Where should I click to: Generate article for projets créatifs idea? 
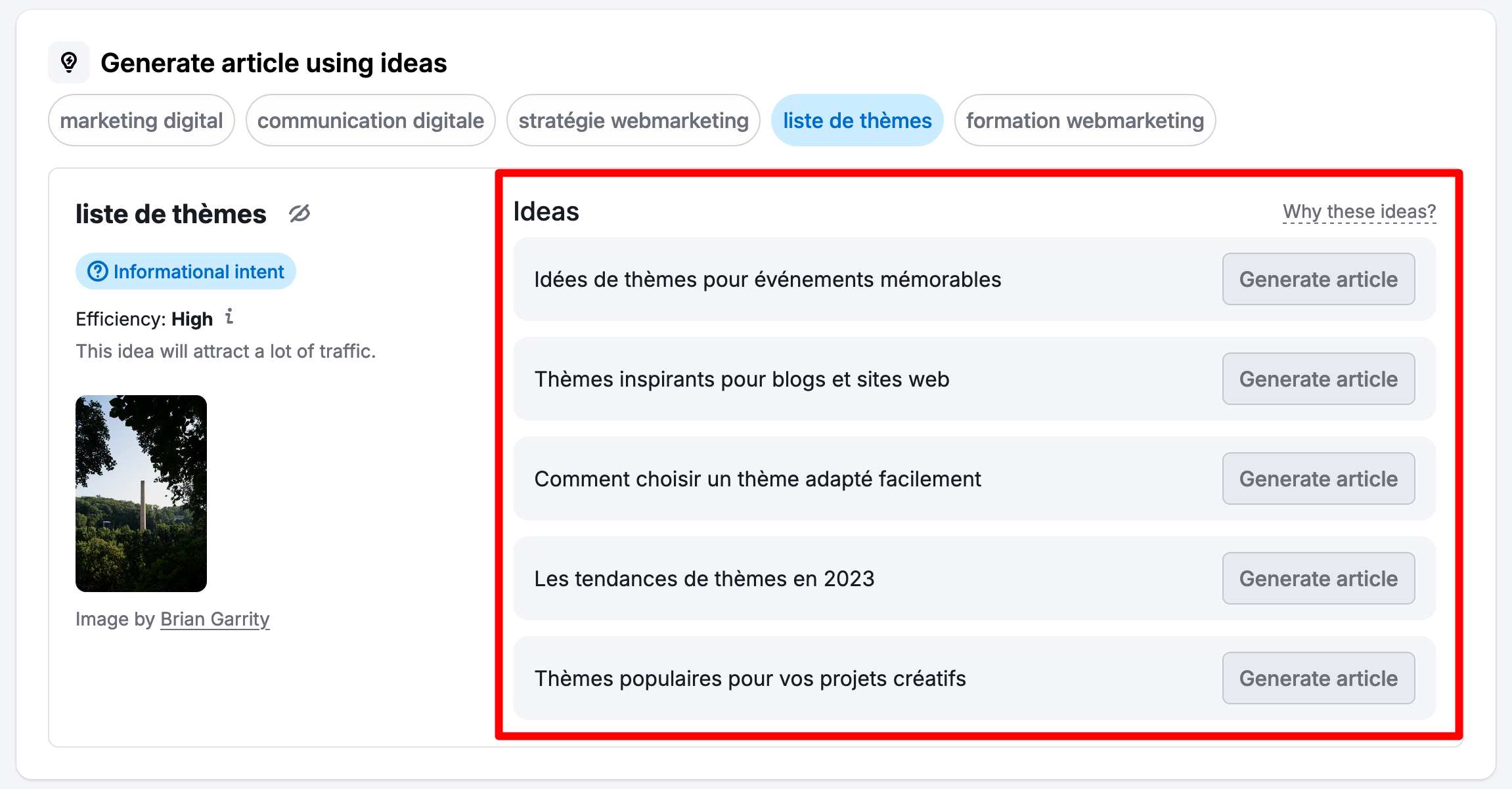point(1318,678)
